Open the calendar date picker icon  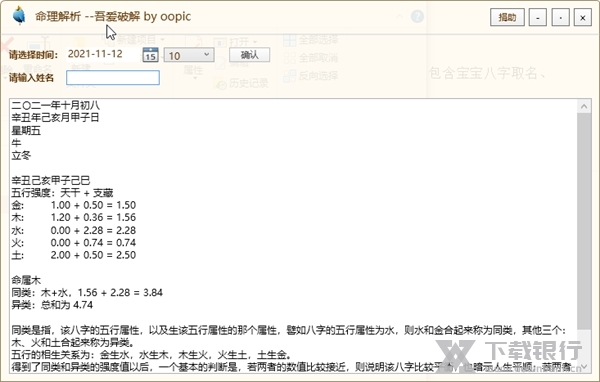(x=150, y=55)
